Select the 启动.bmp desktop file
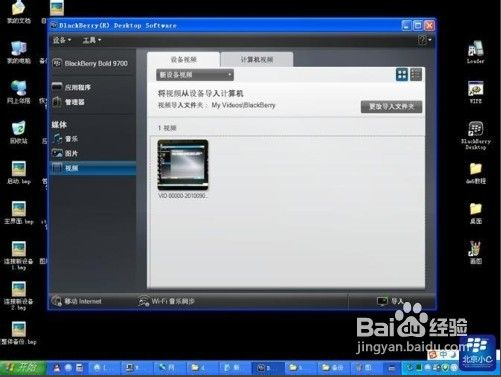 [x=19, y=173]
